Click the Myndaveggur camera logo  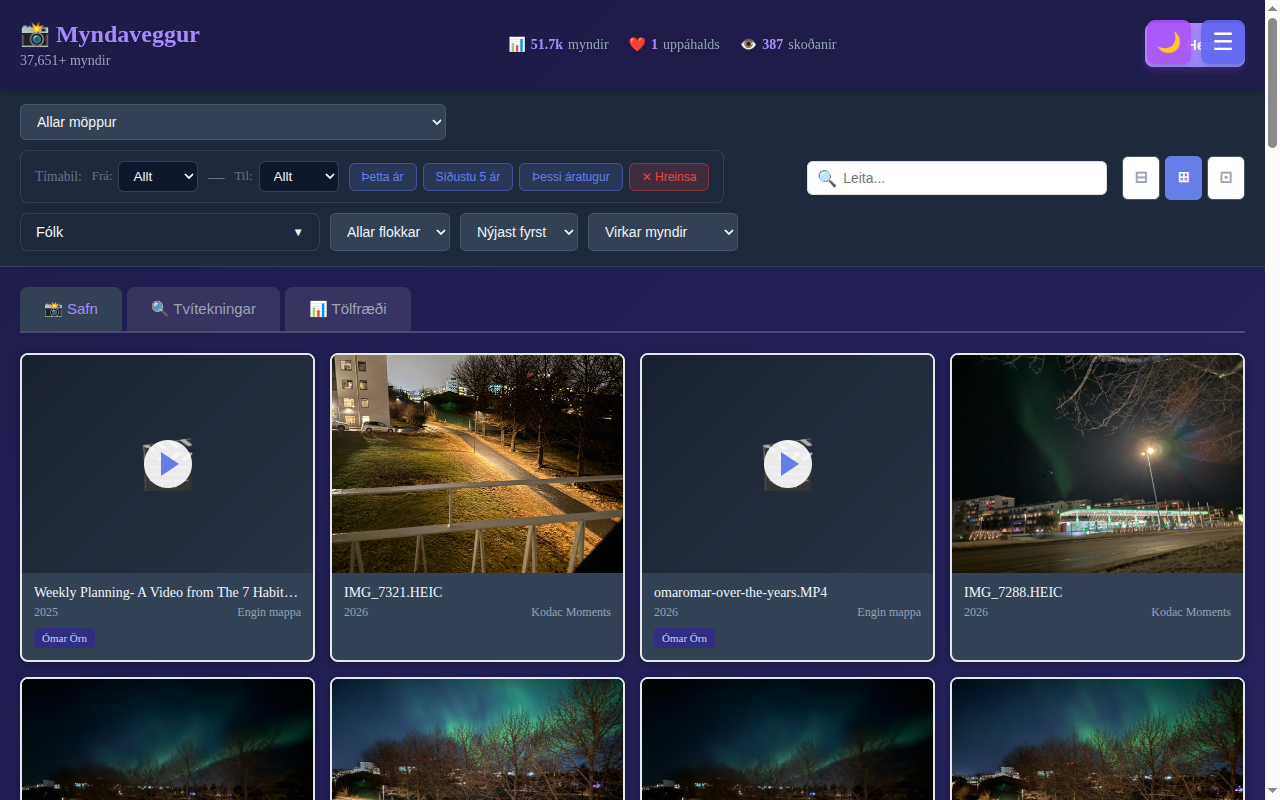coord(35,35)
